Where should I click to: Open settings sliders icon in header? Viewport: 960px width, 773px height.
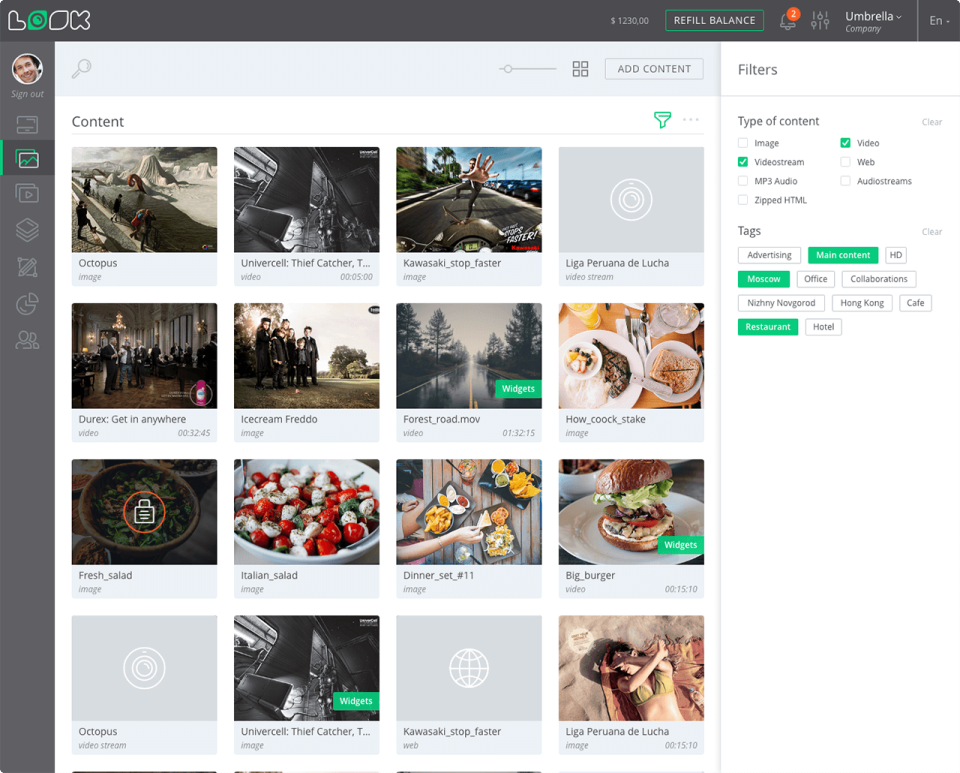[820, 21]
